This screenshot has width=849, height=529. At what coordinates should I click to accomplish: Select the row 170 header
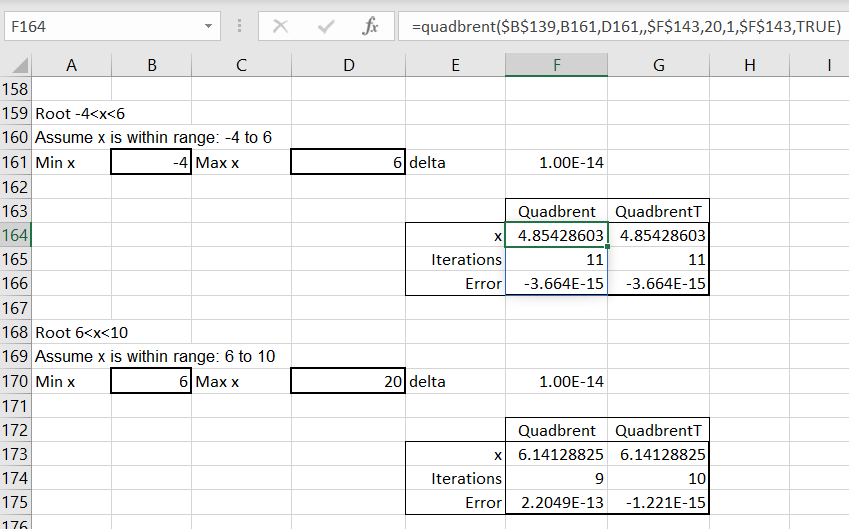16,381
